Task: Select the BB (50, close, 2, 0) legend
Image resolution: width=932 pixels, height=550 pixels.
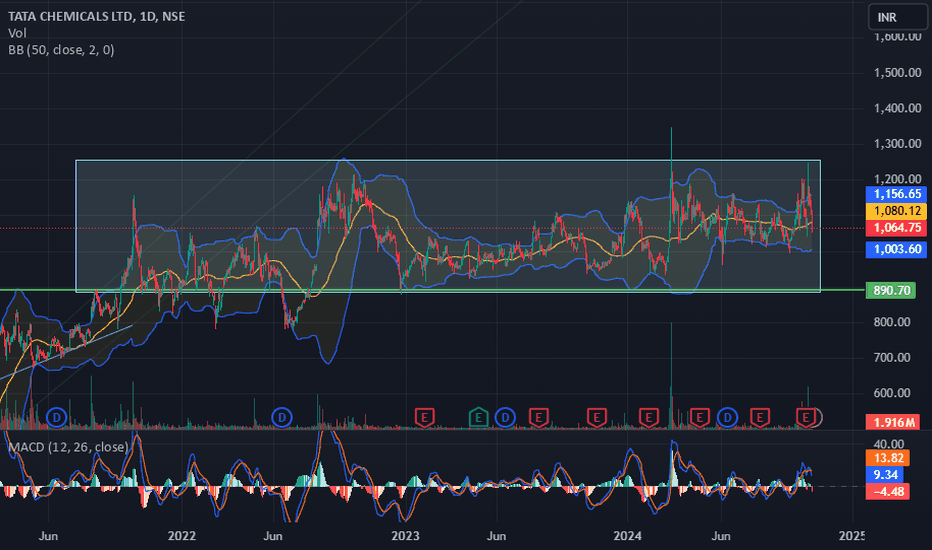Action: (61, 50)
